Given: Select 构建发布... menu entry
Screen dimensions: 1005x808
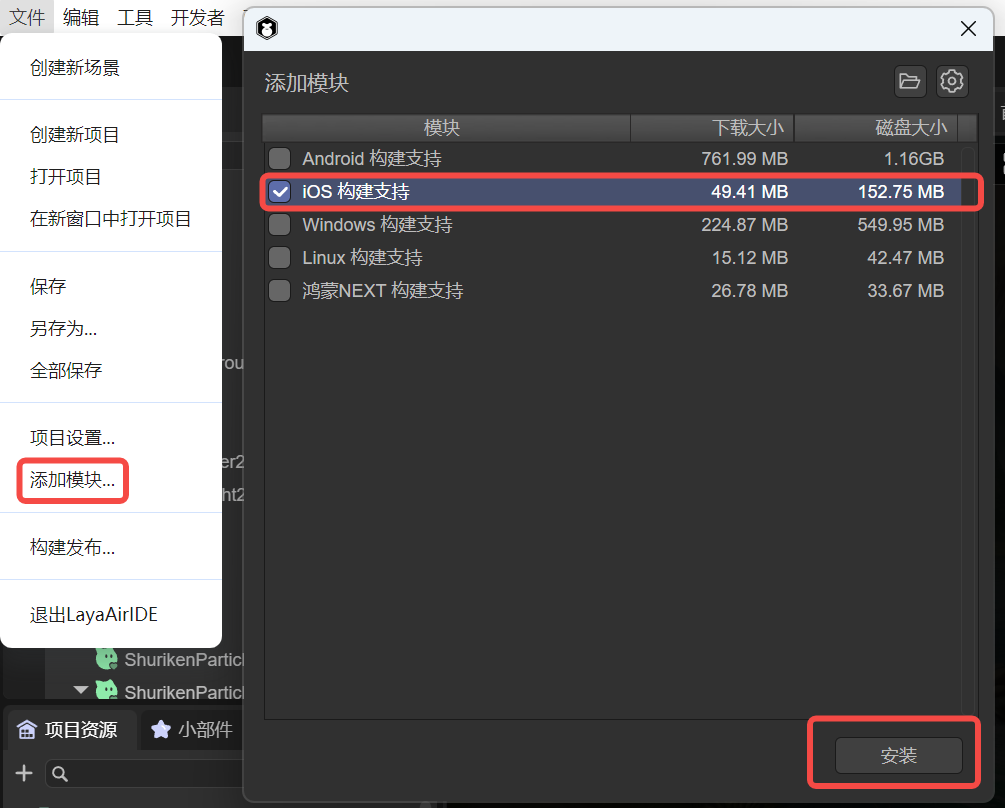Looking at the screenshot, I should tap(72, 547).
